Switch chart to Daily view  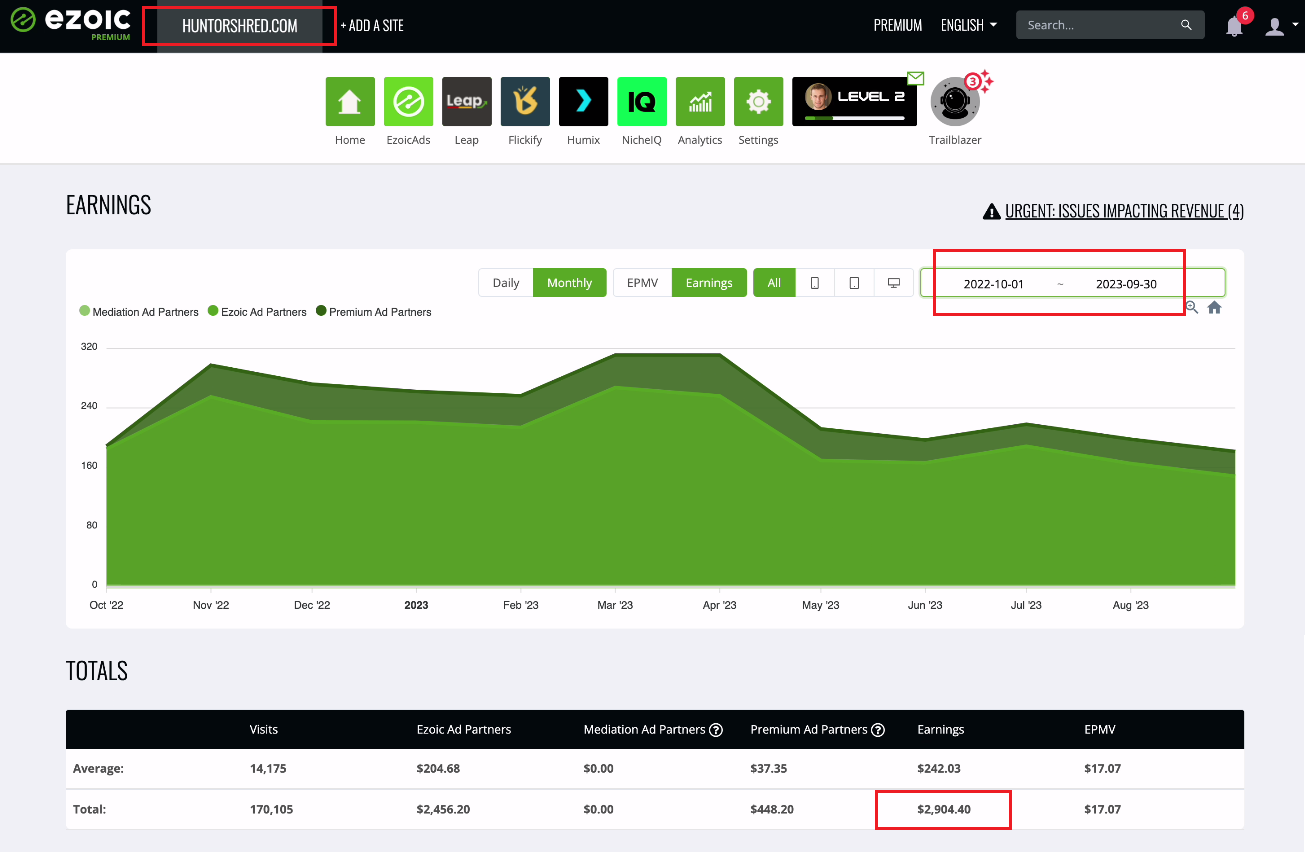tap(506, 283)
